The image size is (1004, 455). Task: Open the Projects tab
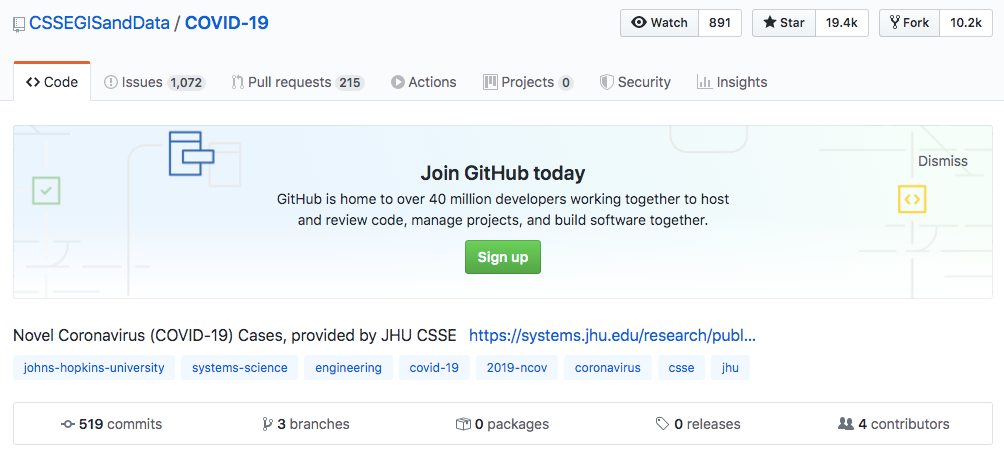pyautogui.click(x=527, y=82)
